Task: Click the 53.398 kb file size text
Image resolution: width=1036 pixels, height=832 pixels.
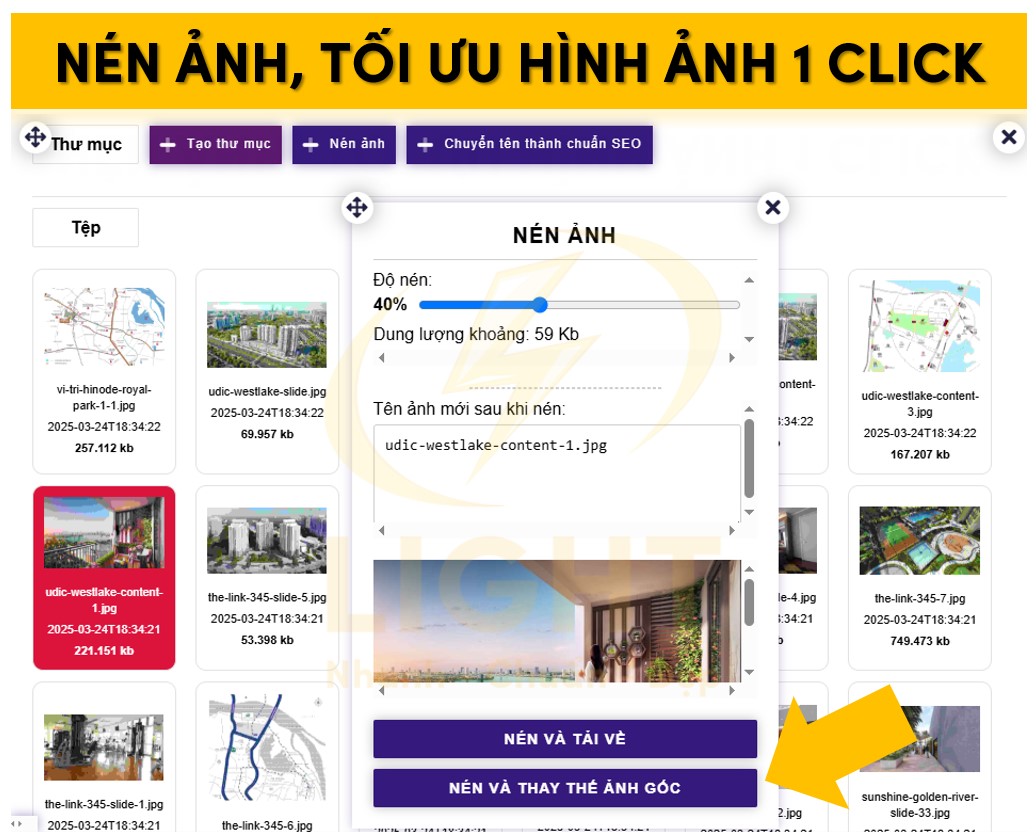Action: coord(267,640)
